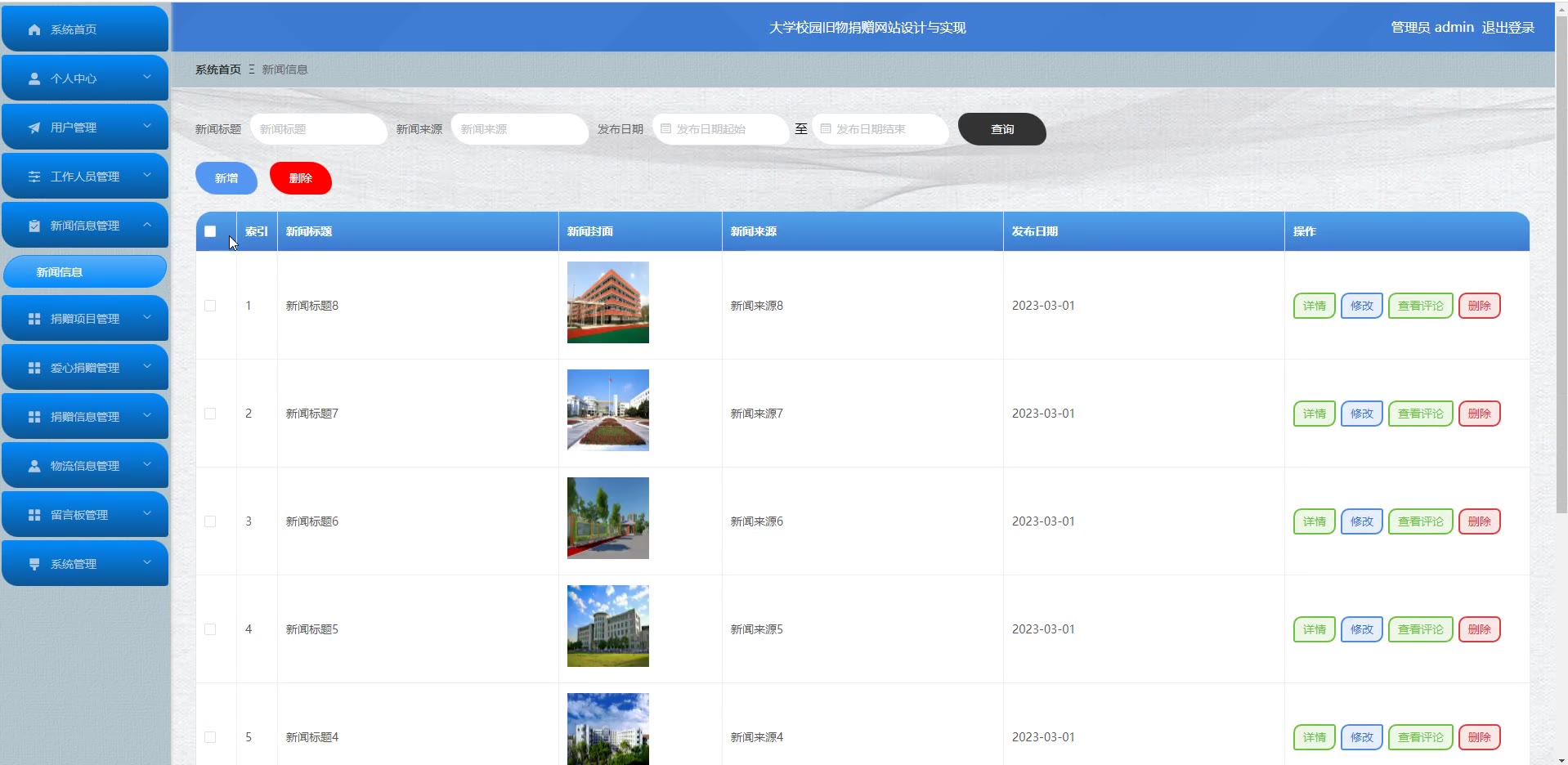Open 个人中心 sidebar menu
The width and height of the screenshot is (1568, 765).
click(85, 78)
